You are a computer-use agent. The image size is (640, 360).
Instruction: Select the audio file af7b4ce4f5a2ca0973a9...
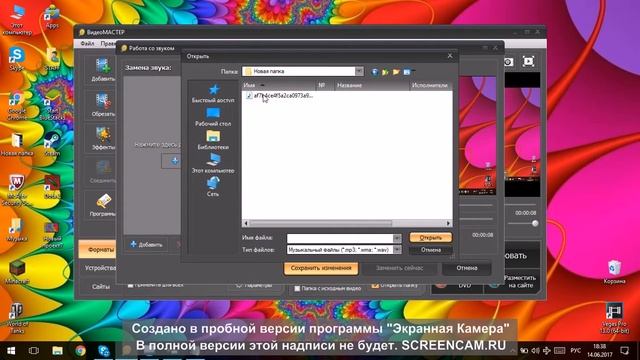pyautogui.click(x=279, y=96)
